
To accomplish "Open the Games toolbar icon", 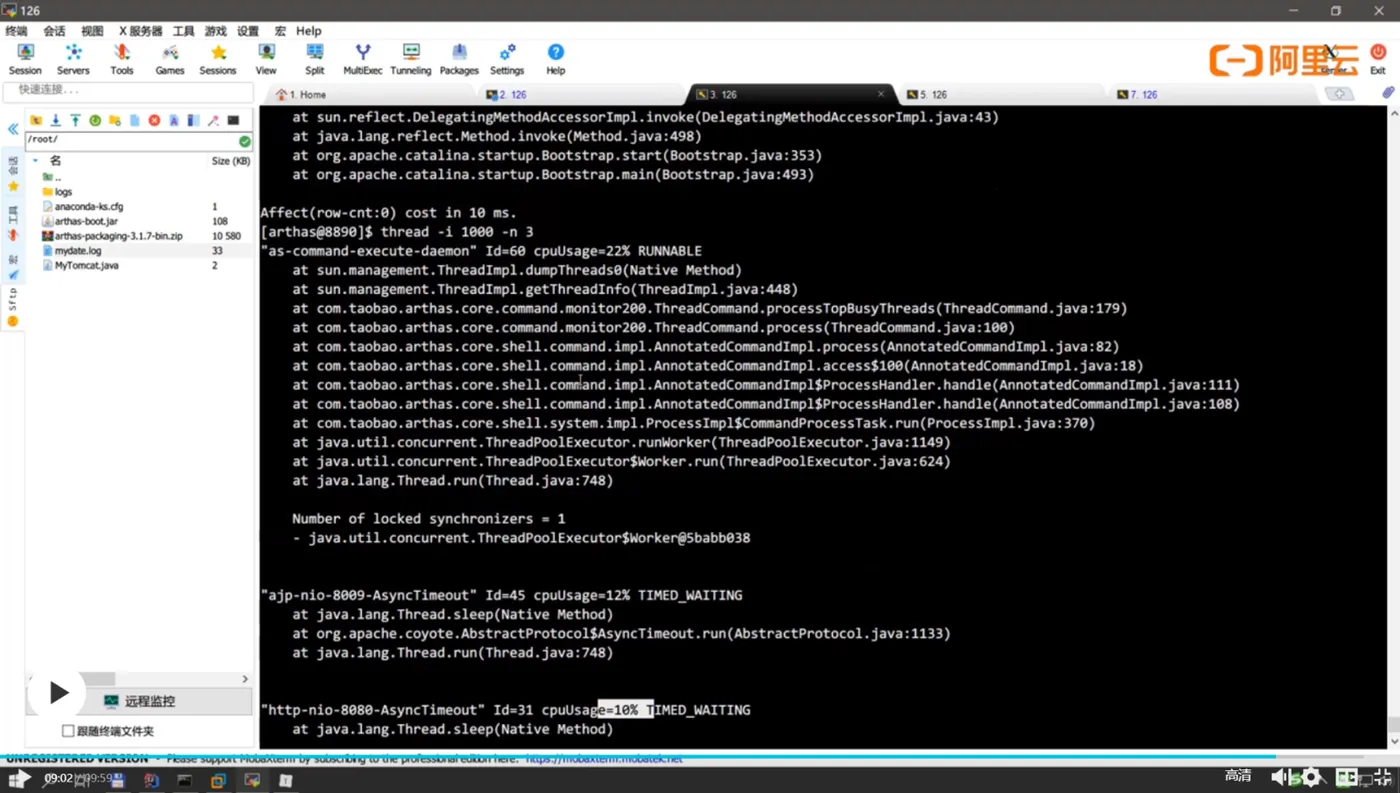I will pyautogui.click(x=170, y=59).
